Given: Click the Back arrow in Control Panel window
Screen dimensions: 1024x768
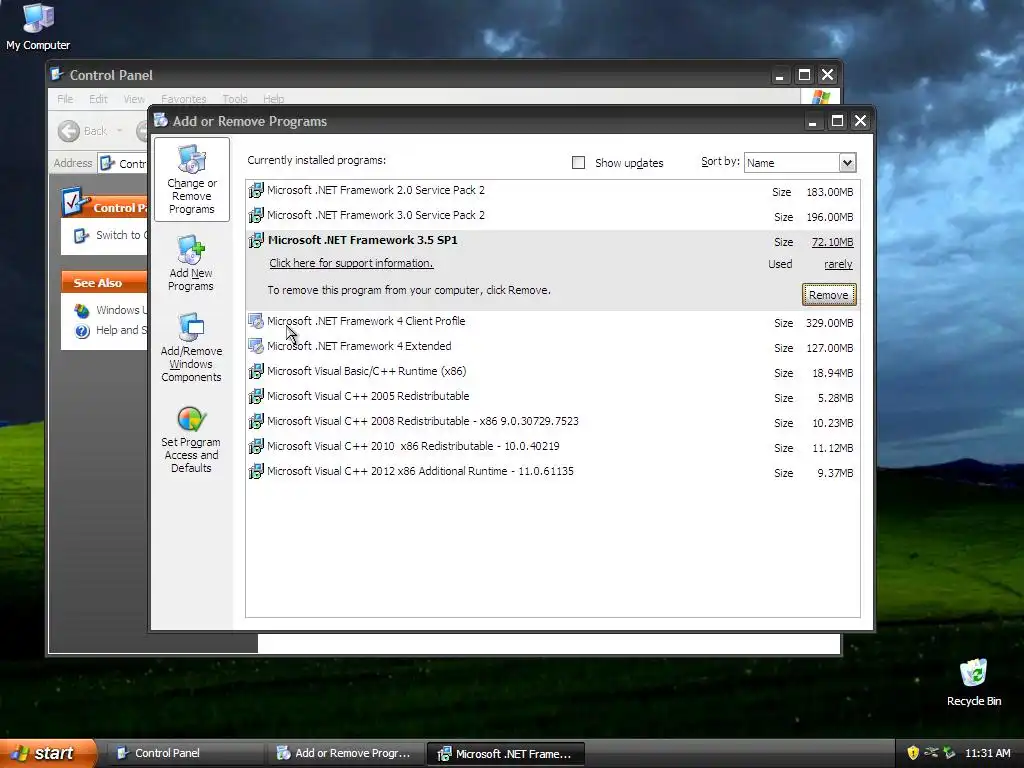Looking at the screenshot, I should tap(69, 131).
